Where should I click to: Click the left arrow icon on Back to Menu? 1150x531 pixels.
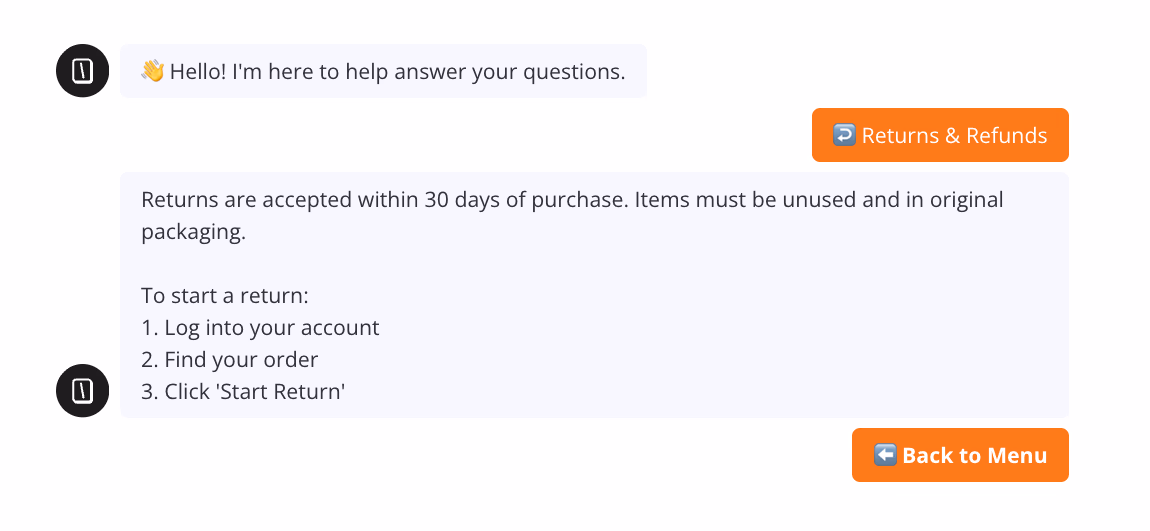(884, 456)
